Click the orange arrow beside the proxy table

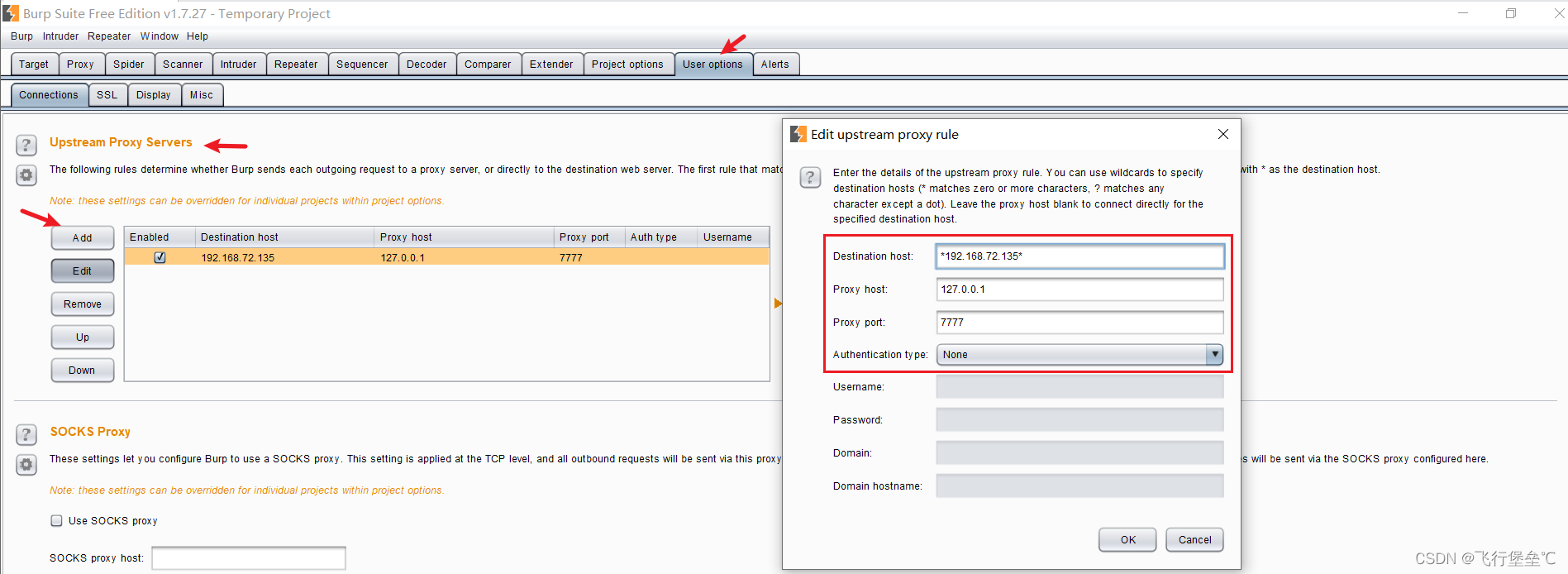tap(778, 304)
